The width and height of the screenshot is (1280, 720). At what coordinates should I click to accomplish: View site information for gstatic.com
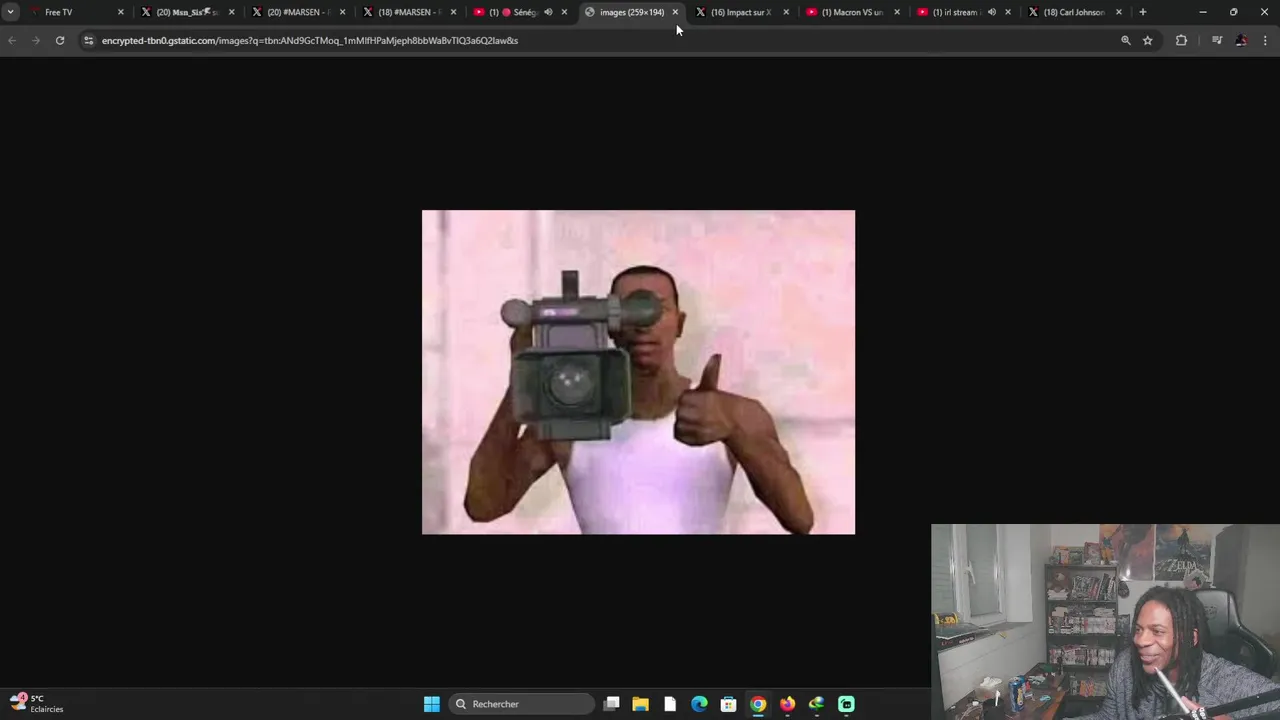point(88,40)
